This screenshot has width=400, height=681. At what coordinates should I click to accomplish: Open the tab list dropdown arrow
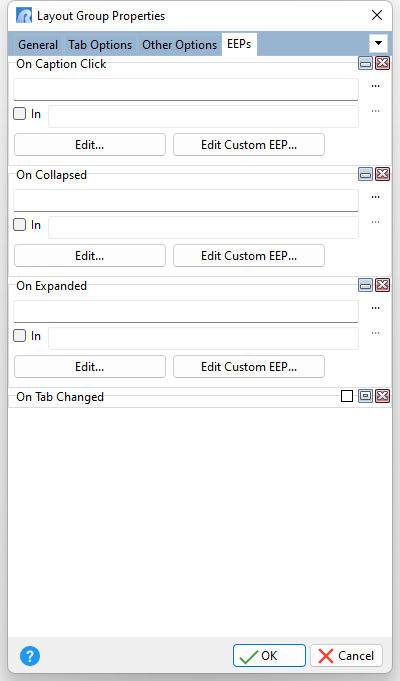point(378,43)
